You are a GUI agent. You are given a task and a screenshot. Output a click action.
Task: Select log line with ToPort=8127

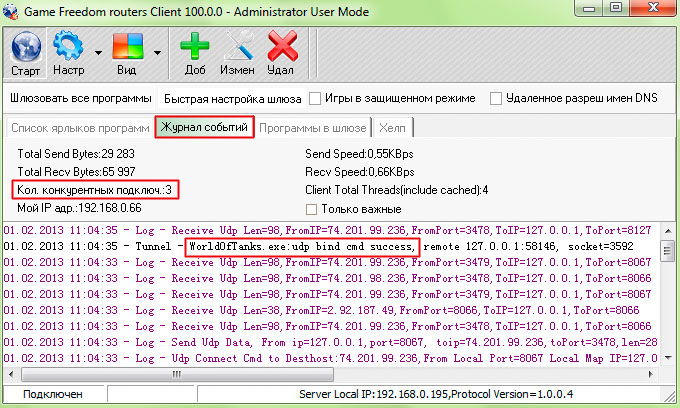pyautogui.click(x=327, y=230)
